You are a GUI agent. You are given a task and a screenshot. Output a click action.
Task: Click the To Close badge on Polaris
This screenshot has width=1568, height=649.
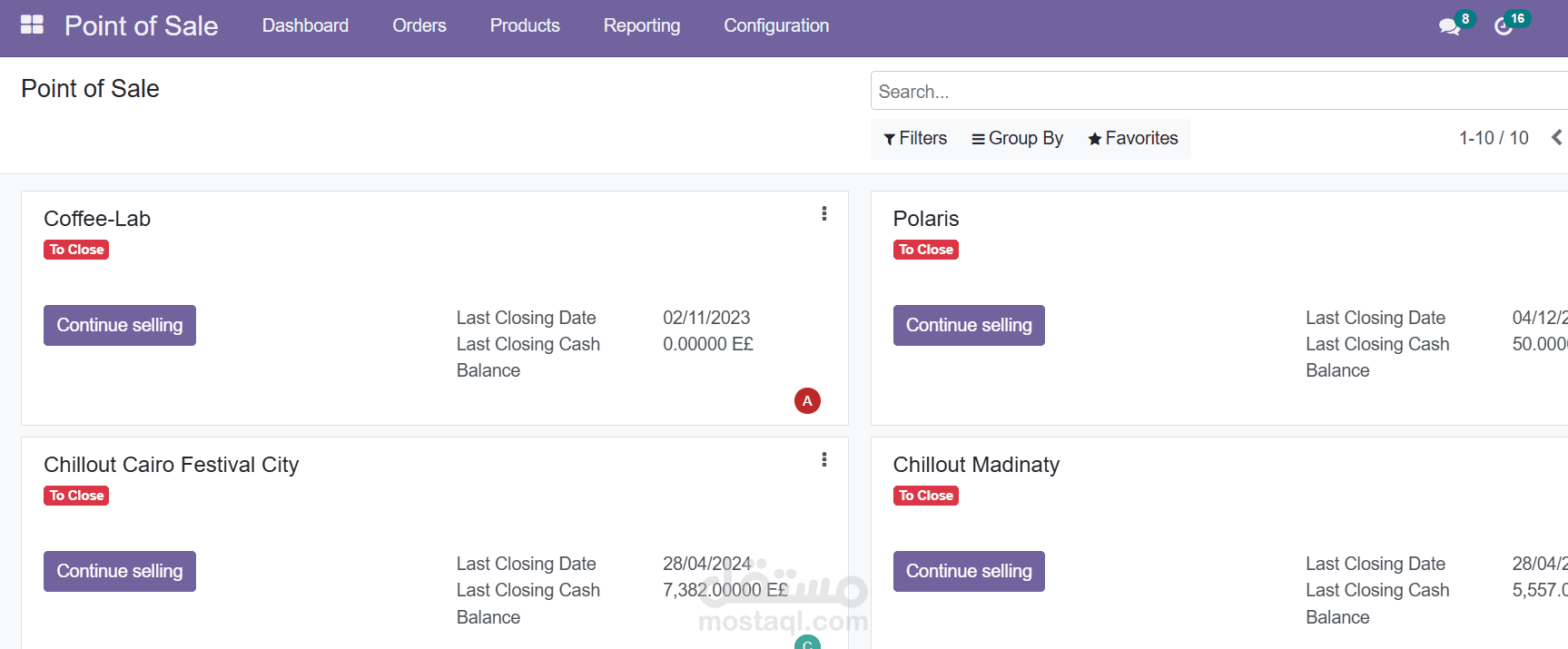926,250
